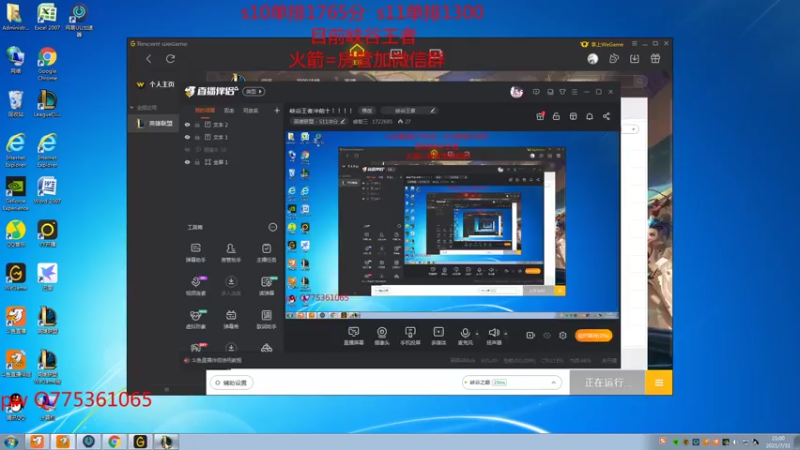The width and height of the screenshot is (800, 450).
Task: Click the shop icon beside the bell
Action: 573,116
